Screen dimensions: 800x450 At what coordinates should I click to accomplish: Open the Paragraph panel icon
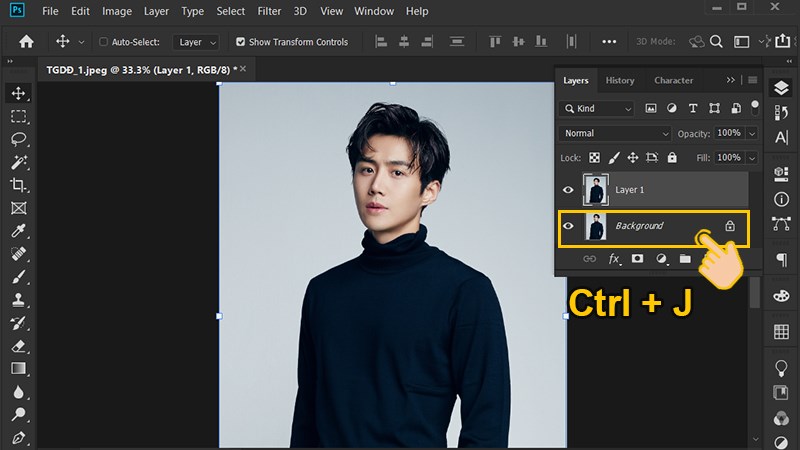tap(781, 260)
